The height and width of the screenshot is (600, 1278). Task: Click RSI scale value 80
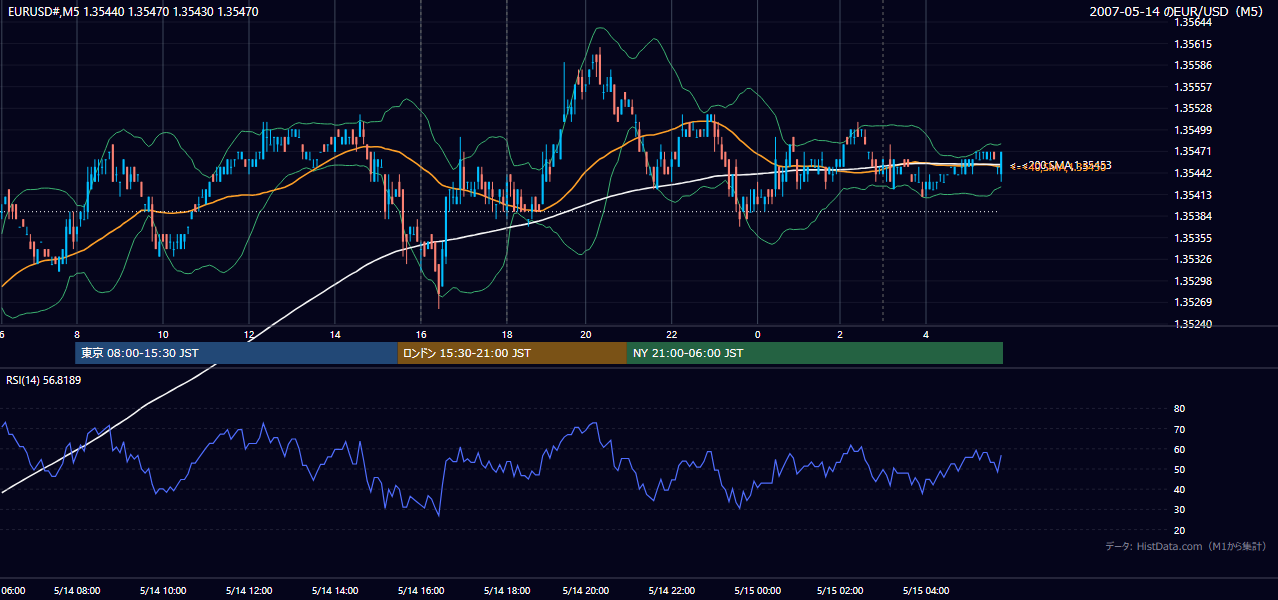coord(1179,409)
